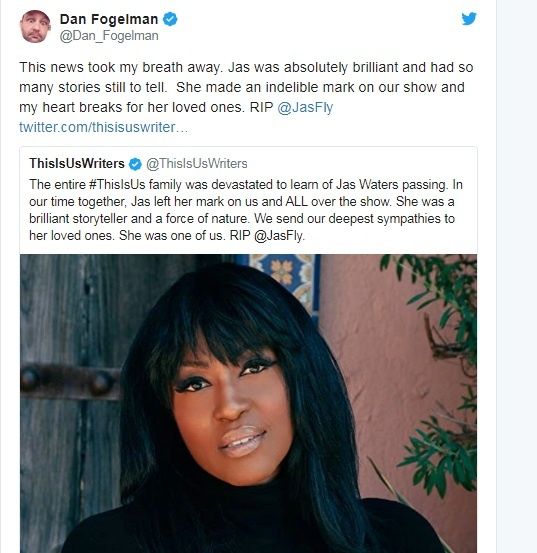Open Dan Fogelman's profile avatar

35,26
